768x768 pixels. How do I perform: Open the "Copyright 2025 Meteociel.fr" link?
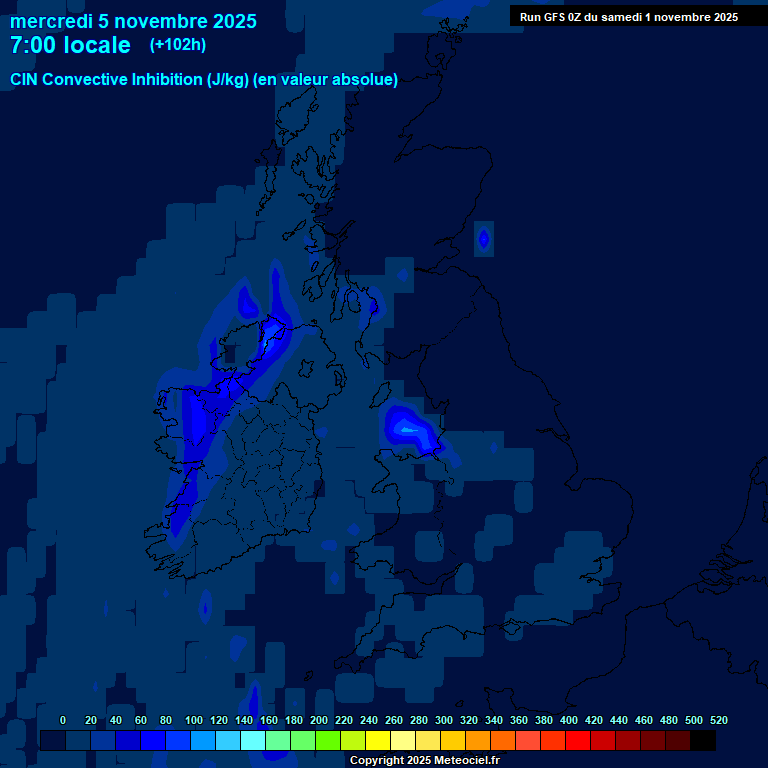click(424, 760)
